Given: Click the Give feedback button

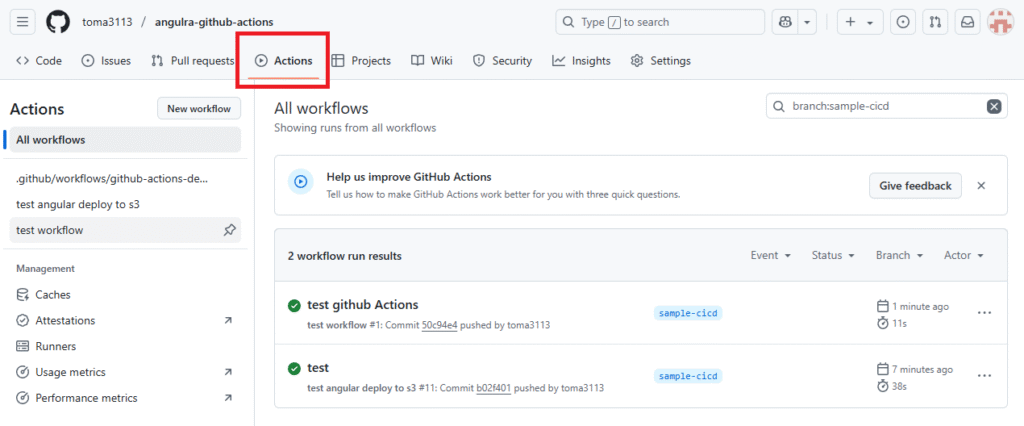Looking at the screenshot, I should point(915,186).
